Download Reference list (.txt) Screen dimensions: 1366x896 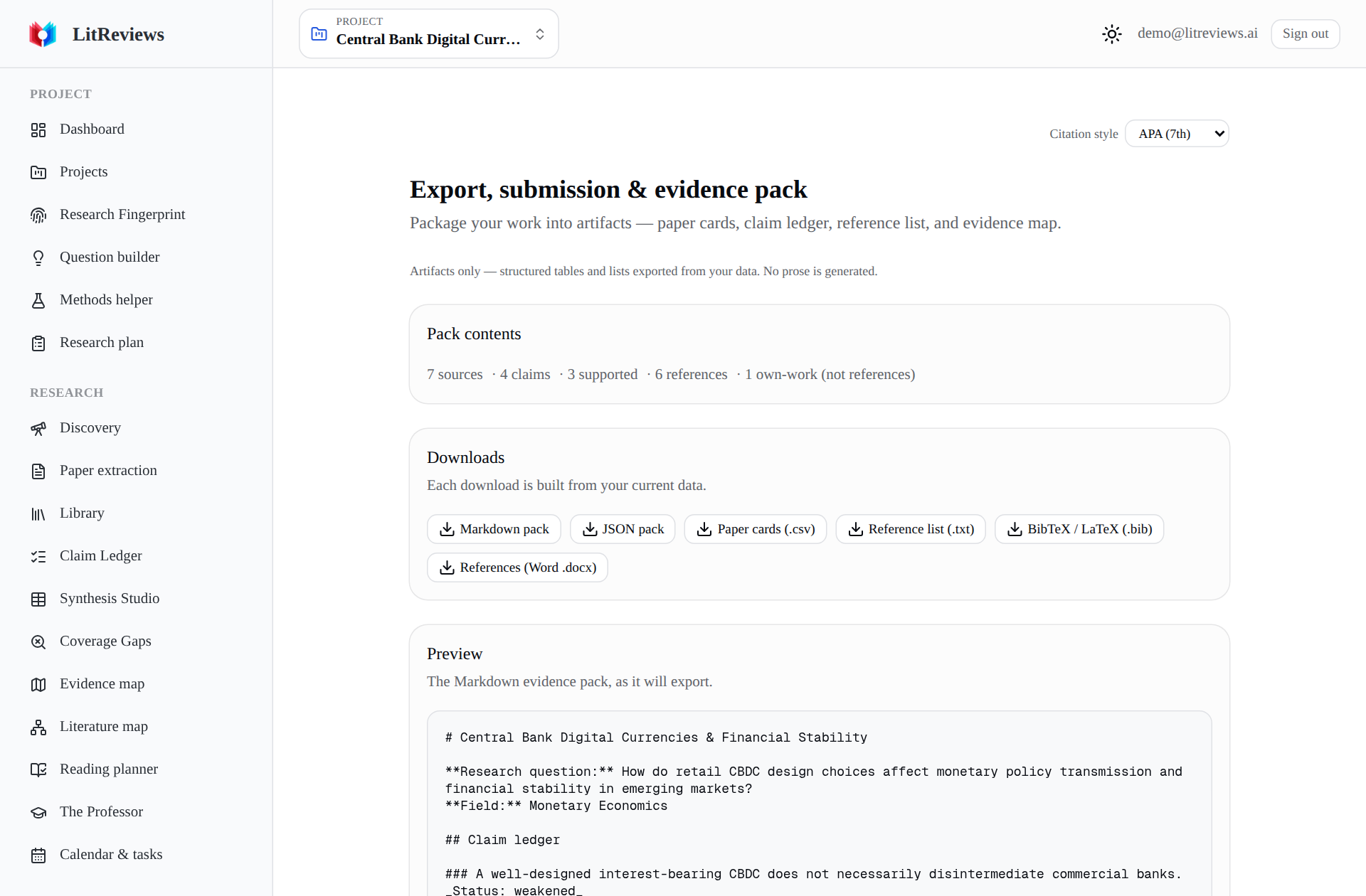[911, 529]
